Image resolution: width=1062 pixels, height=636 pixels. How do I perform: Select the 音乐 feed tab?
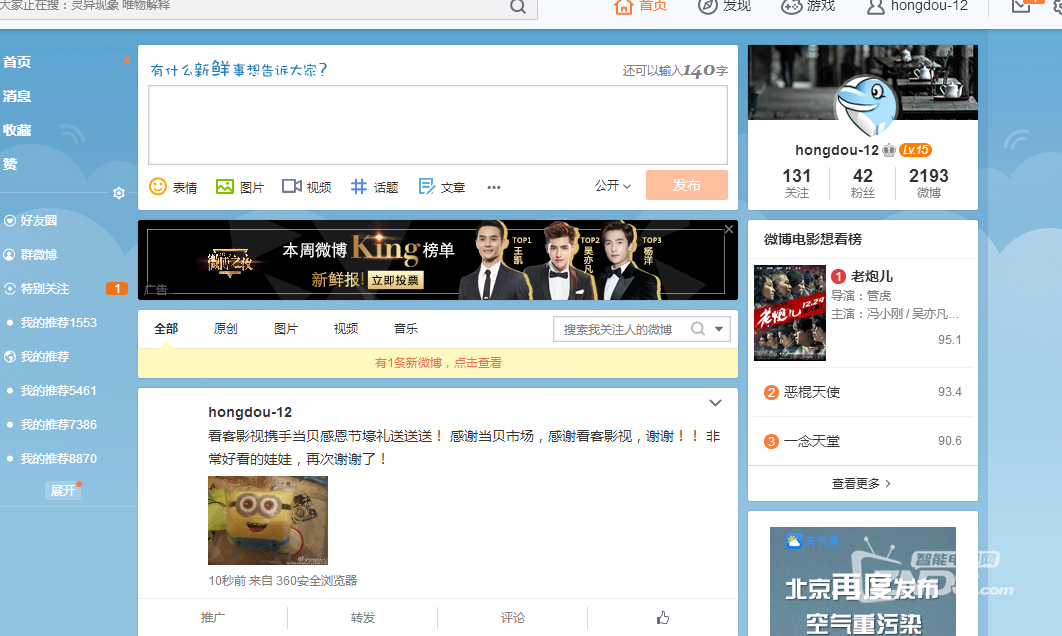[406, 329]
